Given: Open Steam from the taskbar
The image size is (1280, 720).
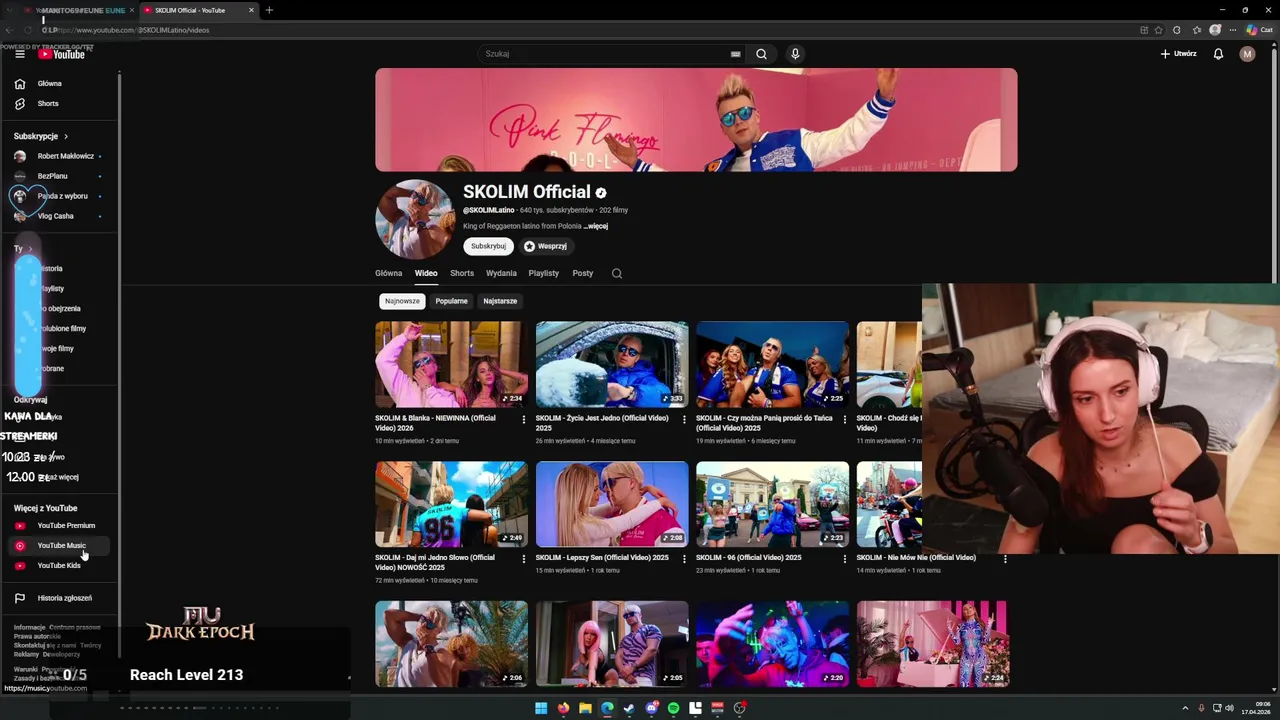Looking at the screenshot, I should (x=629, y=708).
